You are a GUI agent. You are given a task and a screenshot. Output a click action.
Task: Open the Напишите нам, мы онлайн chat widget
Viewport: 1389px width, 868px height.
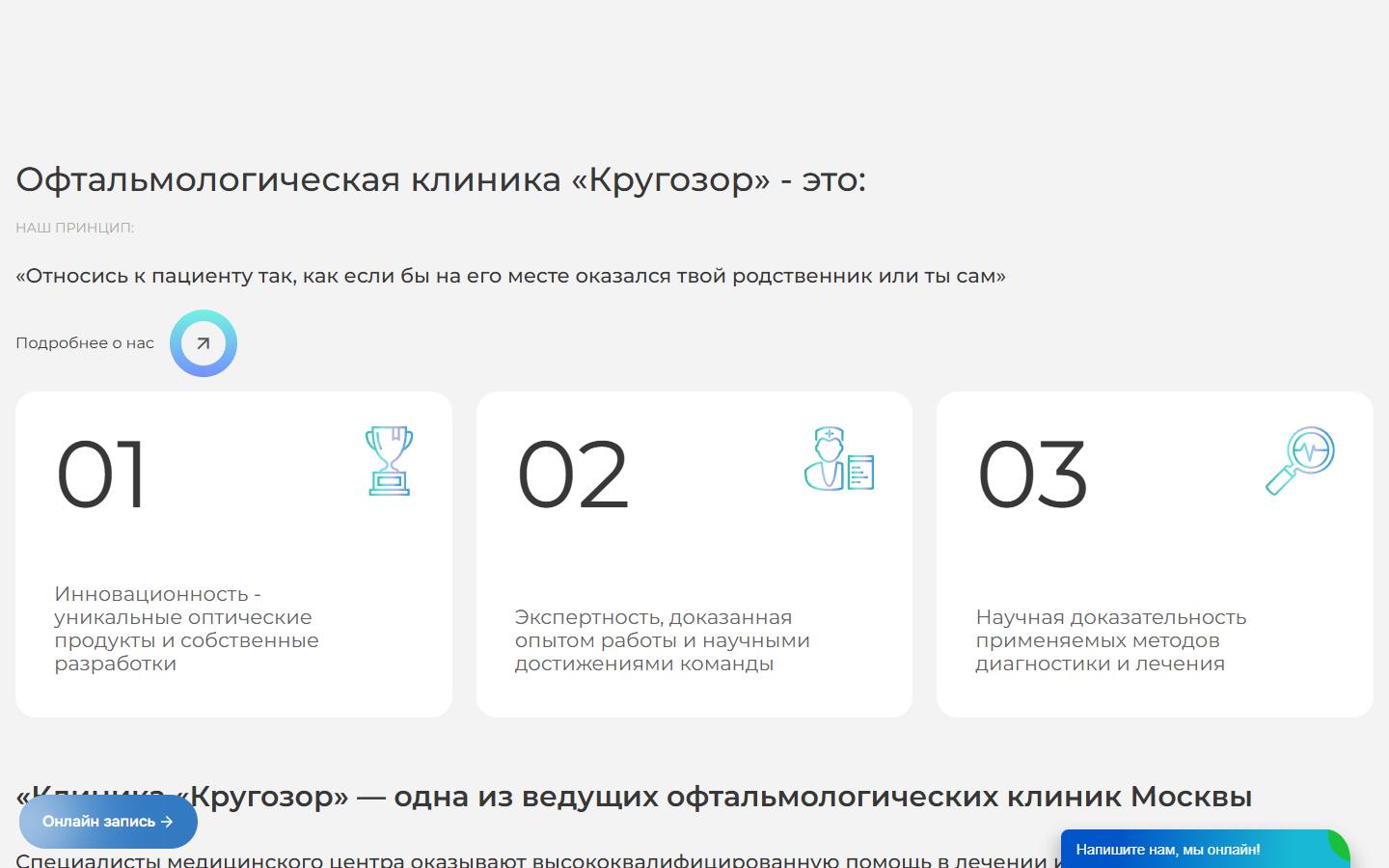tap(1206, 850)
